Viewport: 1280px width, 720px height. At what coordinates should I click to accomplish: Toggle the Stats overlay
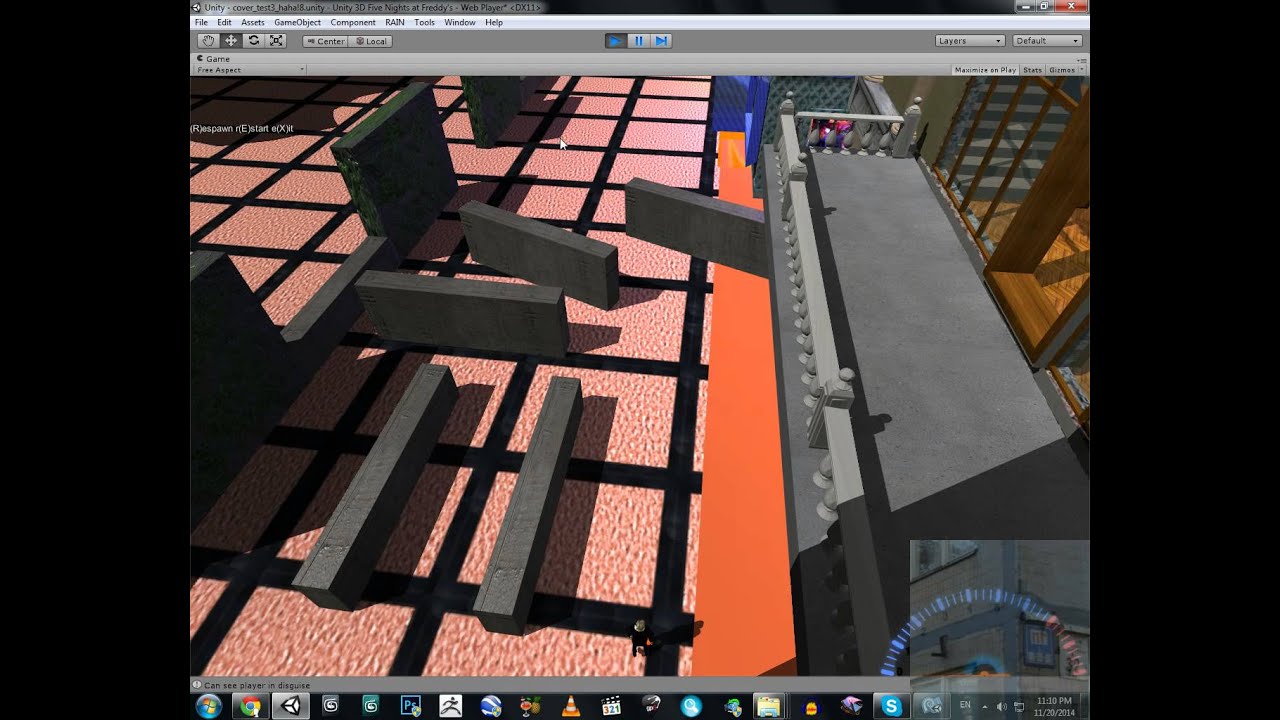(x=1032, y=70)
